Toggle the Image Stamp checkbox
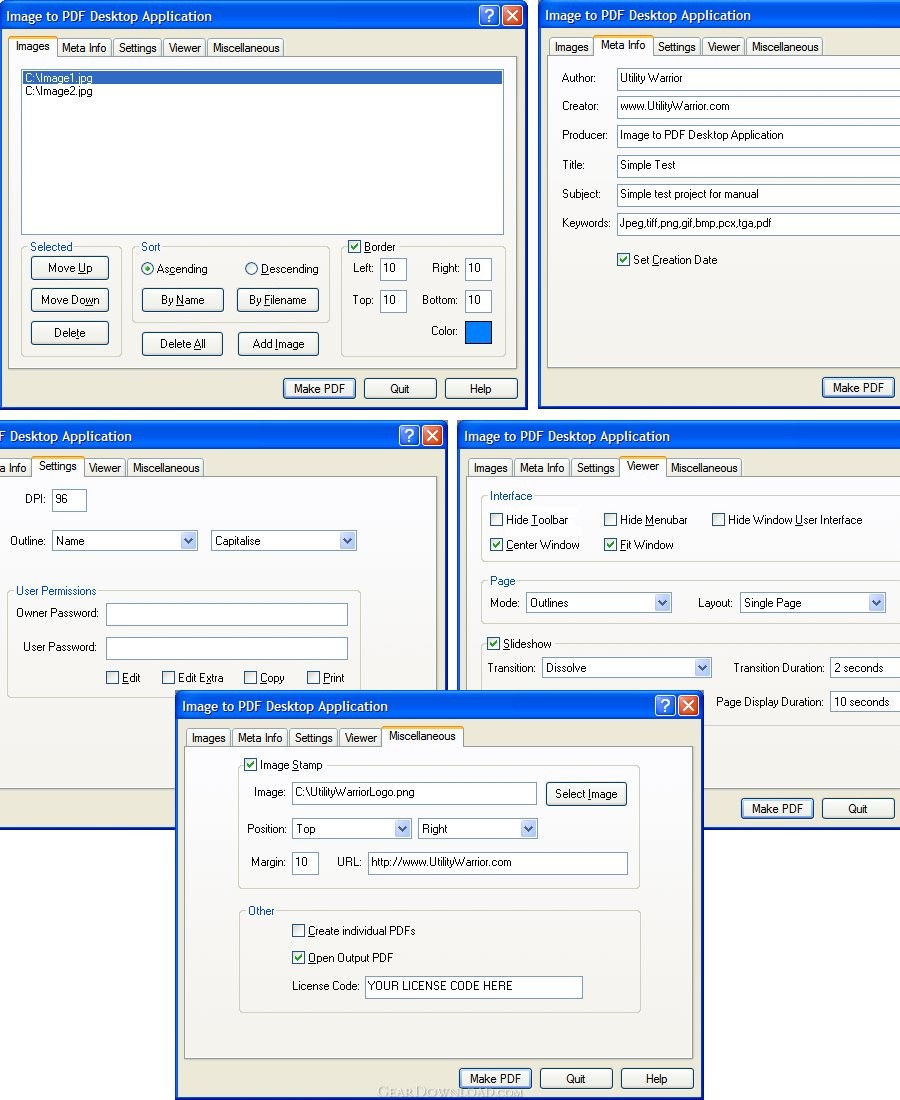This screenshot has height=1100, width=900. [250, 764]
